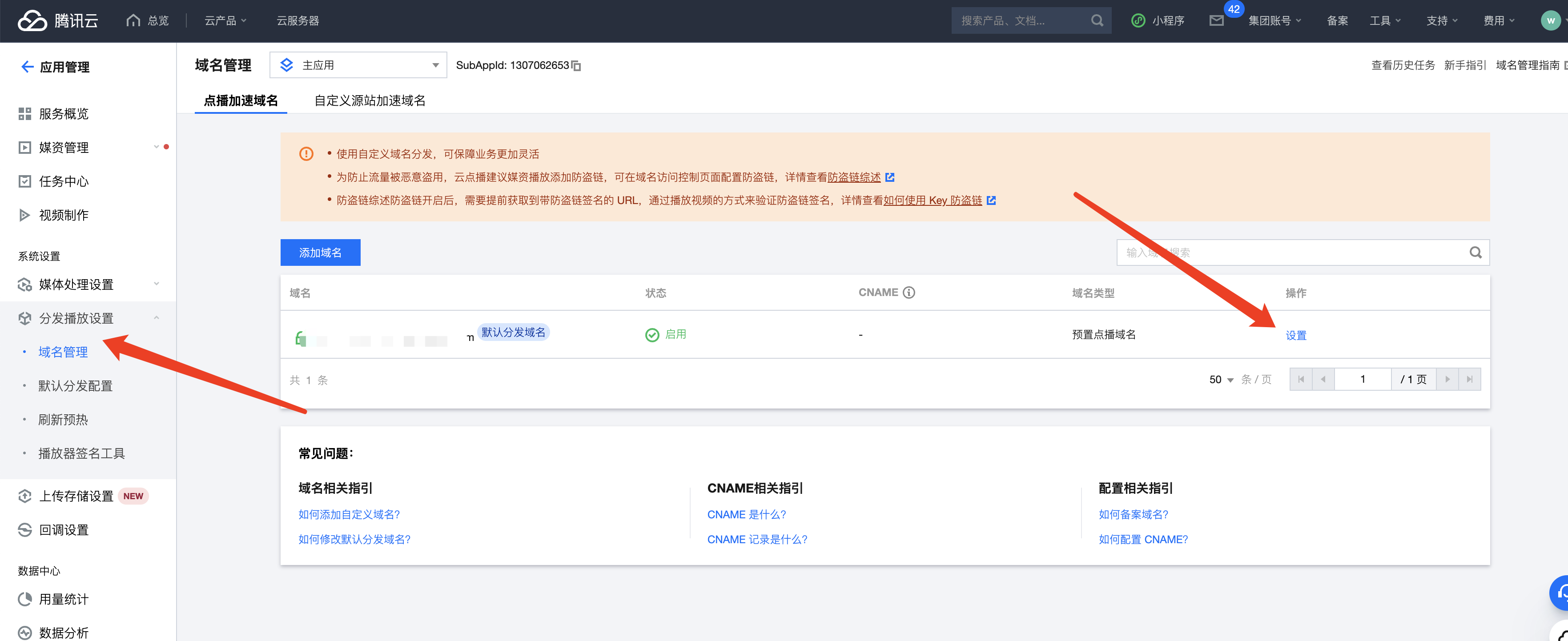Switch to 自定义源站加速域名 tab
This screenshot has width=1568, height=641.
(x=370, y=100)
